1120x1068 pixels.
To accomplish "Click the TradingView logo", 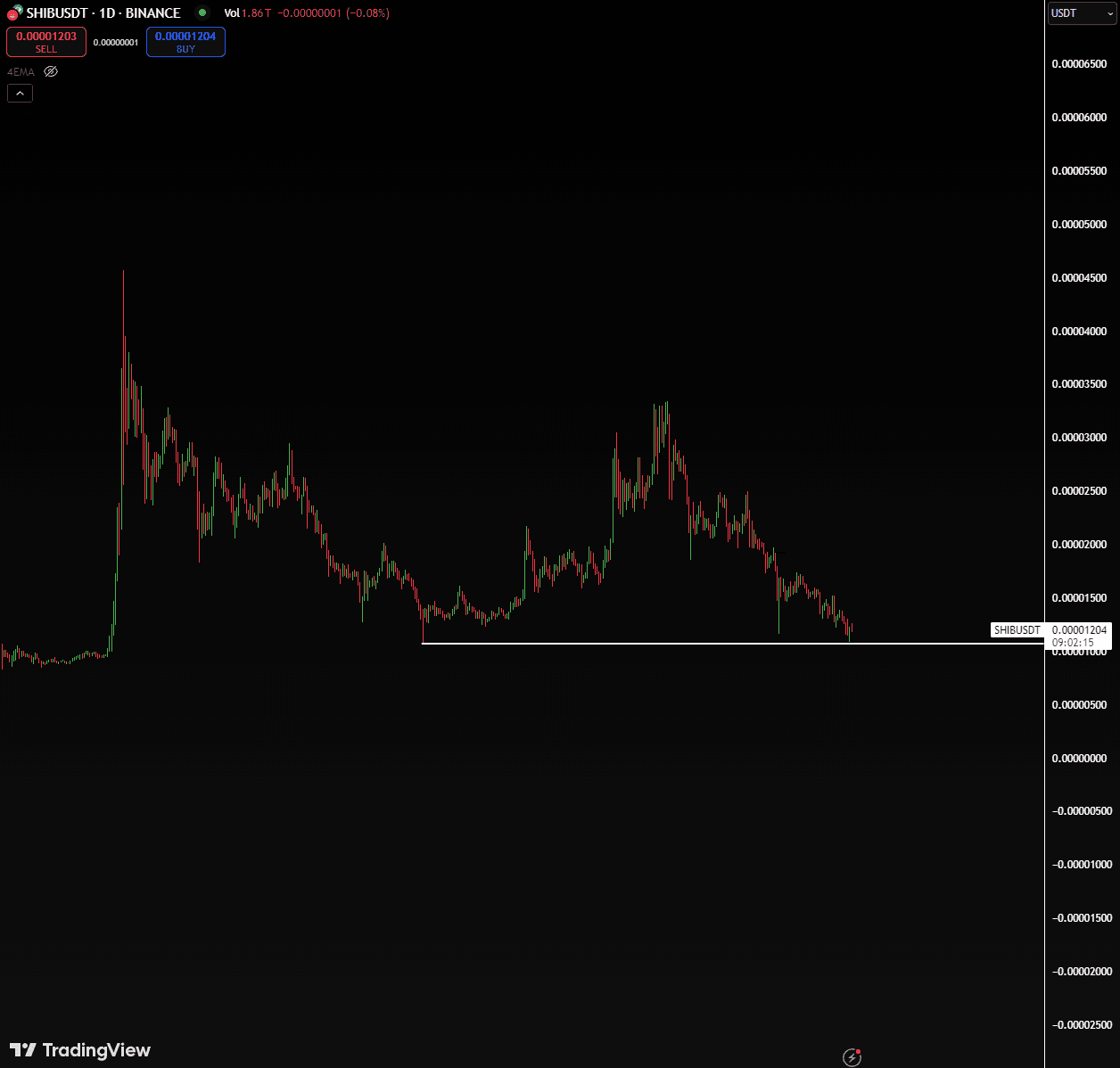I will 80,1050.
